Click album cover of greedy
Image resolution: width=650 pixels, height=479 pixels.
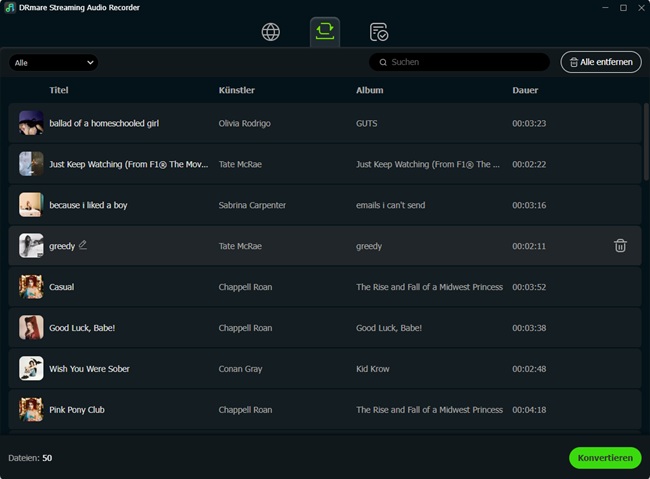[x=31, y=246]
